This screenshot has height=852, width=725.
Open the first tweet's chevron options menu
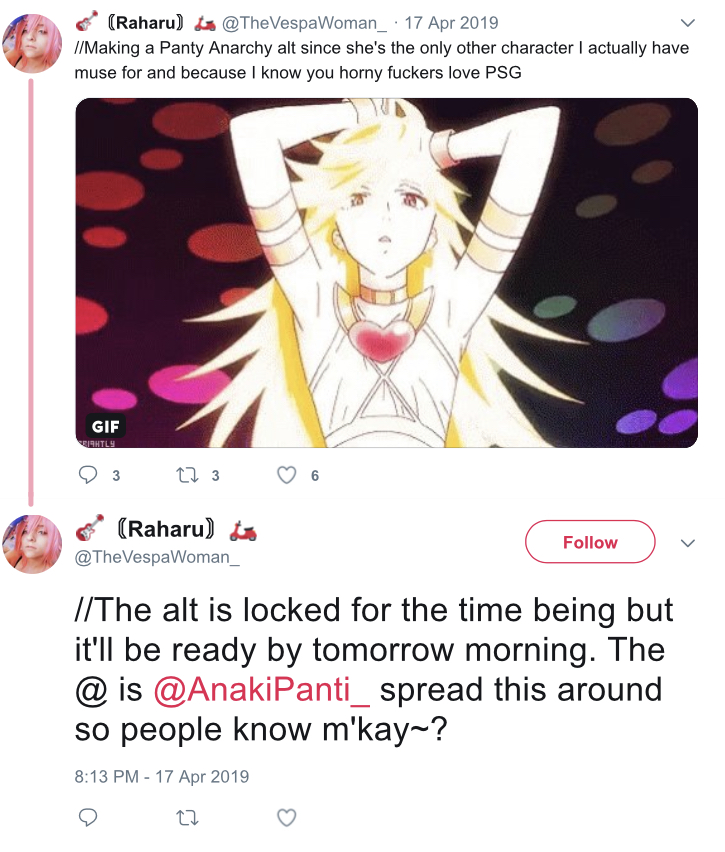pyautogui.click(x=688, y=23)
